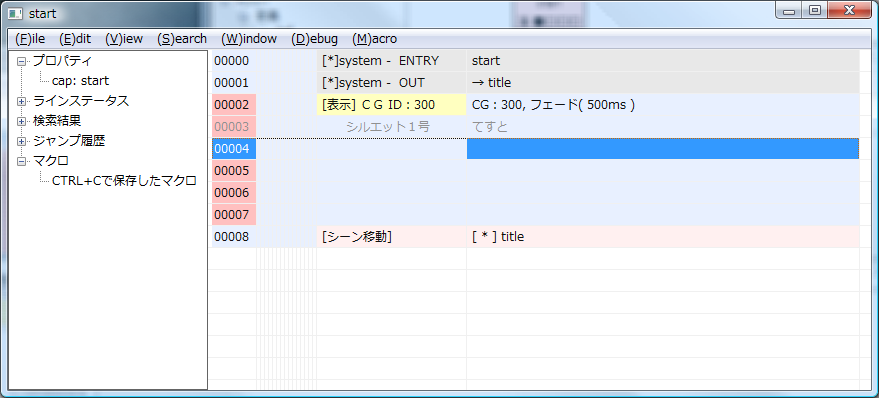Open the (M)acro menu
The width and height of the screenshot is (879, 398).
(x=374, y=39)
